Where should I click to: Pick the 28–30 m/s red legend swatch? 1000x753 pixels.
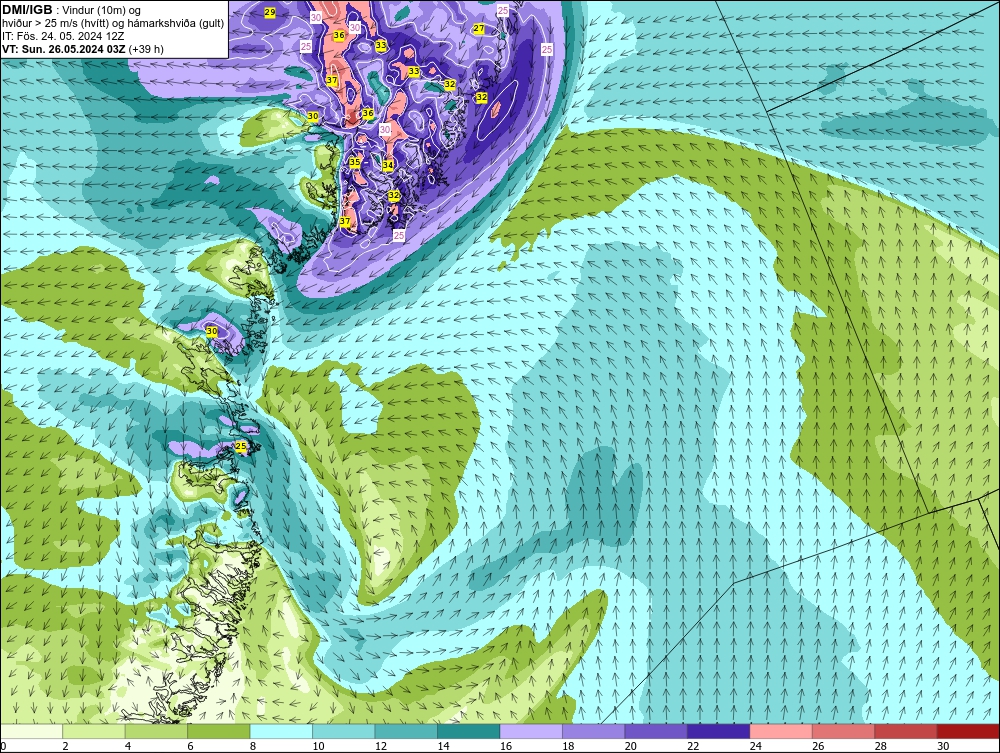point(906,731)
